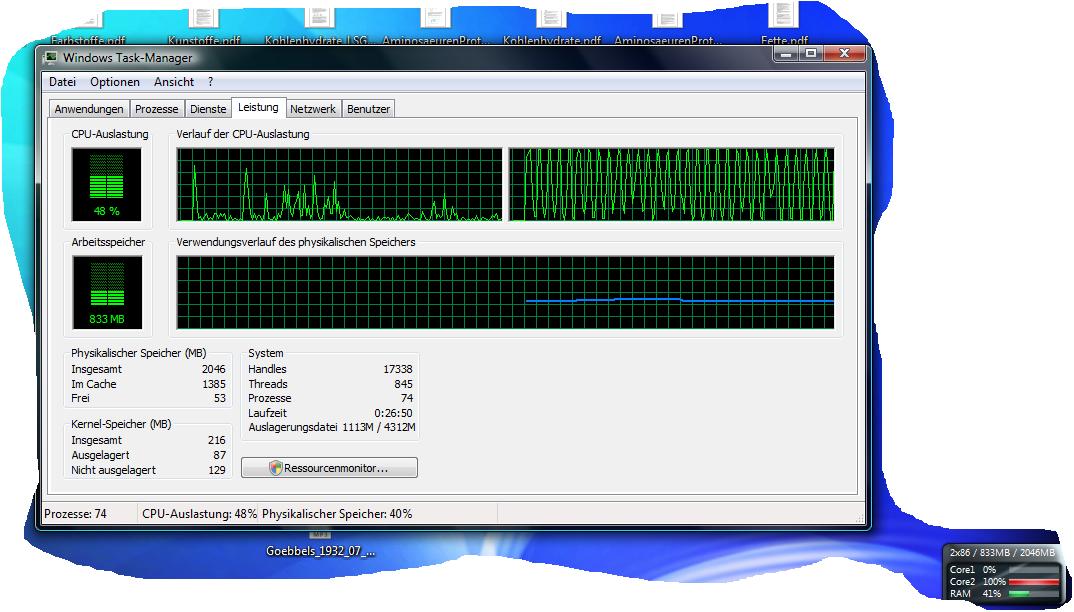Viewport: 1074px width, 612px height.
Task: Click the Windows Task-Manager title text
Action: point(127,58)
